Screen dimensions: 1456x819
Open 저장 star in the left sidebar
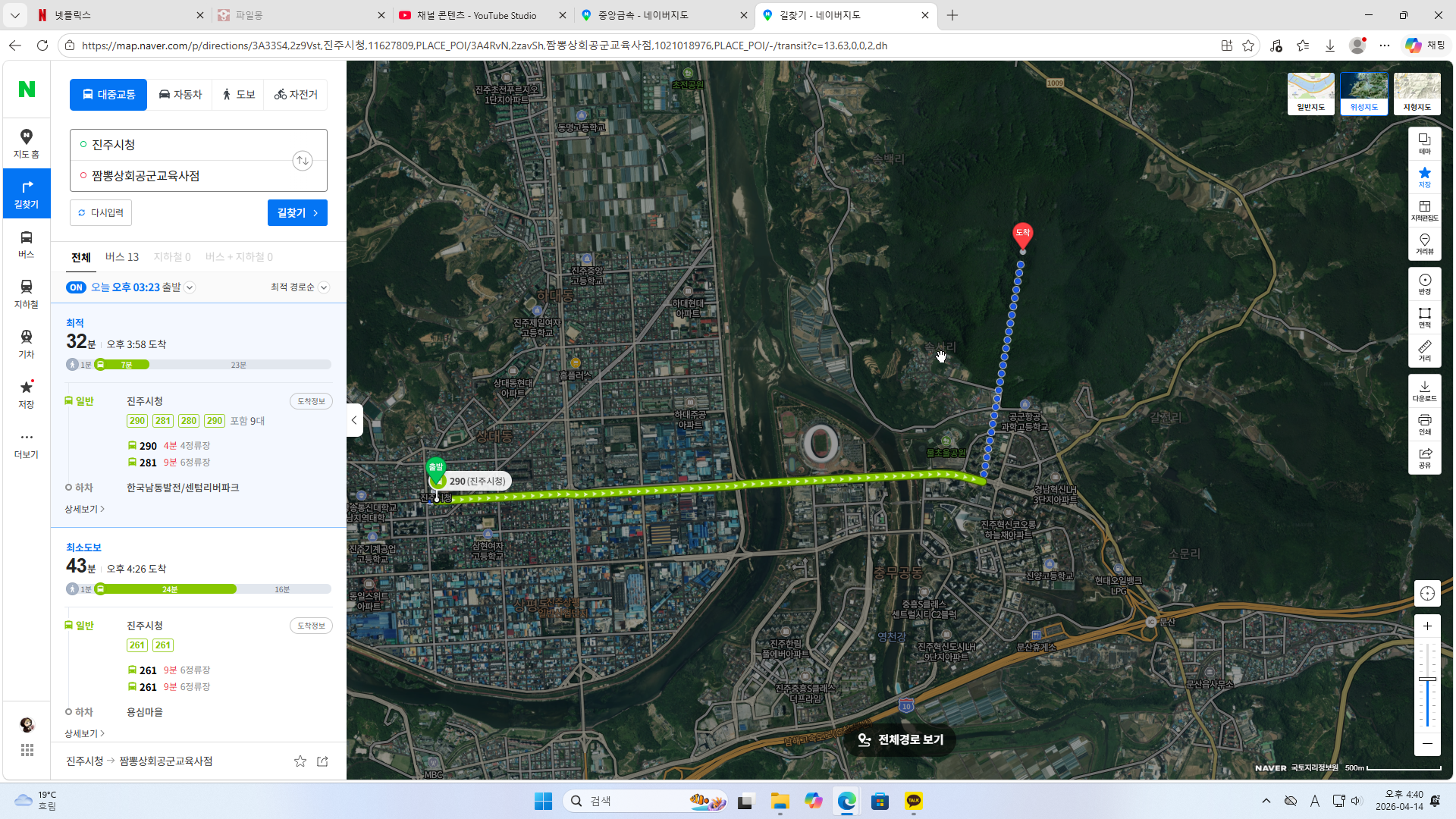[27, 394]
